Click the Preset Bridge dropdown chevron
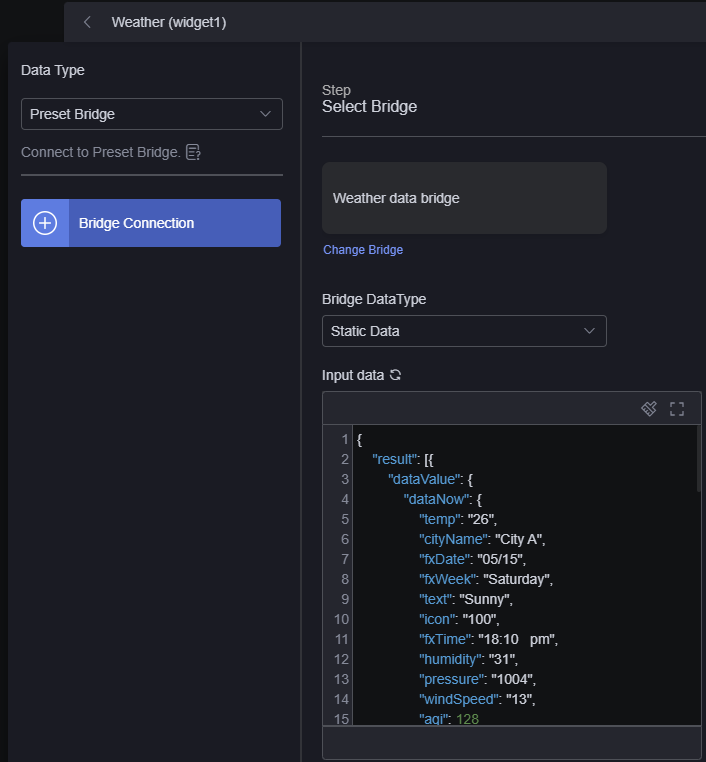706x762 pixels. (265, 114)
